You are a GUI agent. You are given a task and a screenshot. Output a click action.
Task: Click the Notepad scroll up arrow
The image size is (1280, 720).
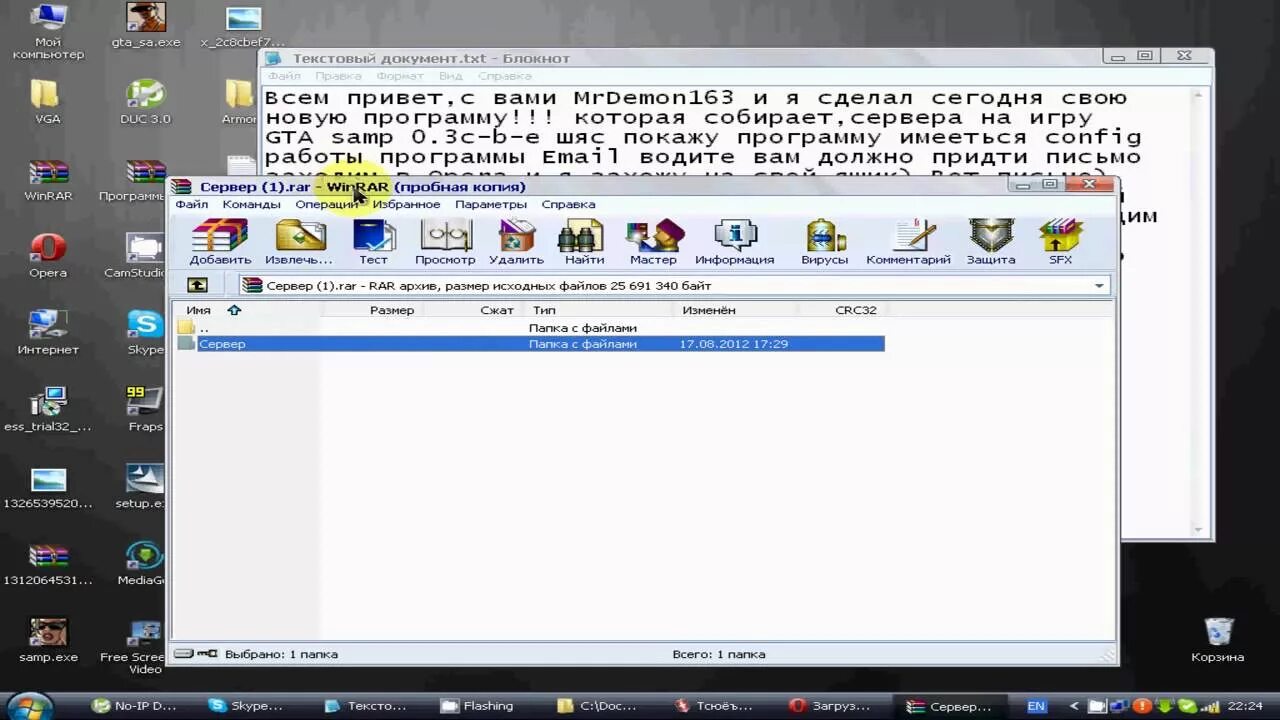[1198, 95]
